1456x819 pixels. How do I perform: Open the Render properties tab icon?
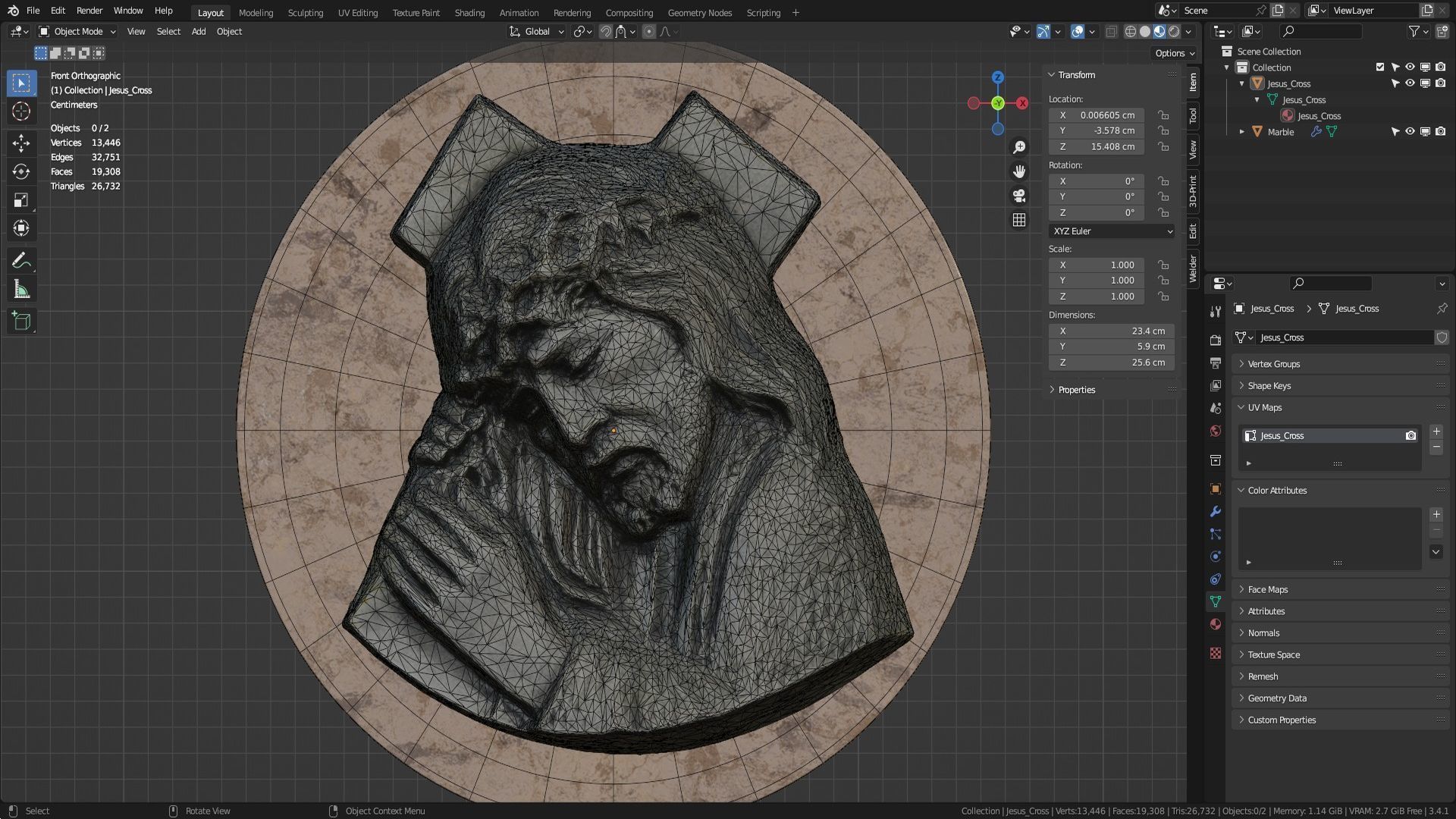pos(1216,340)
